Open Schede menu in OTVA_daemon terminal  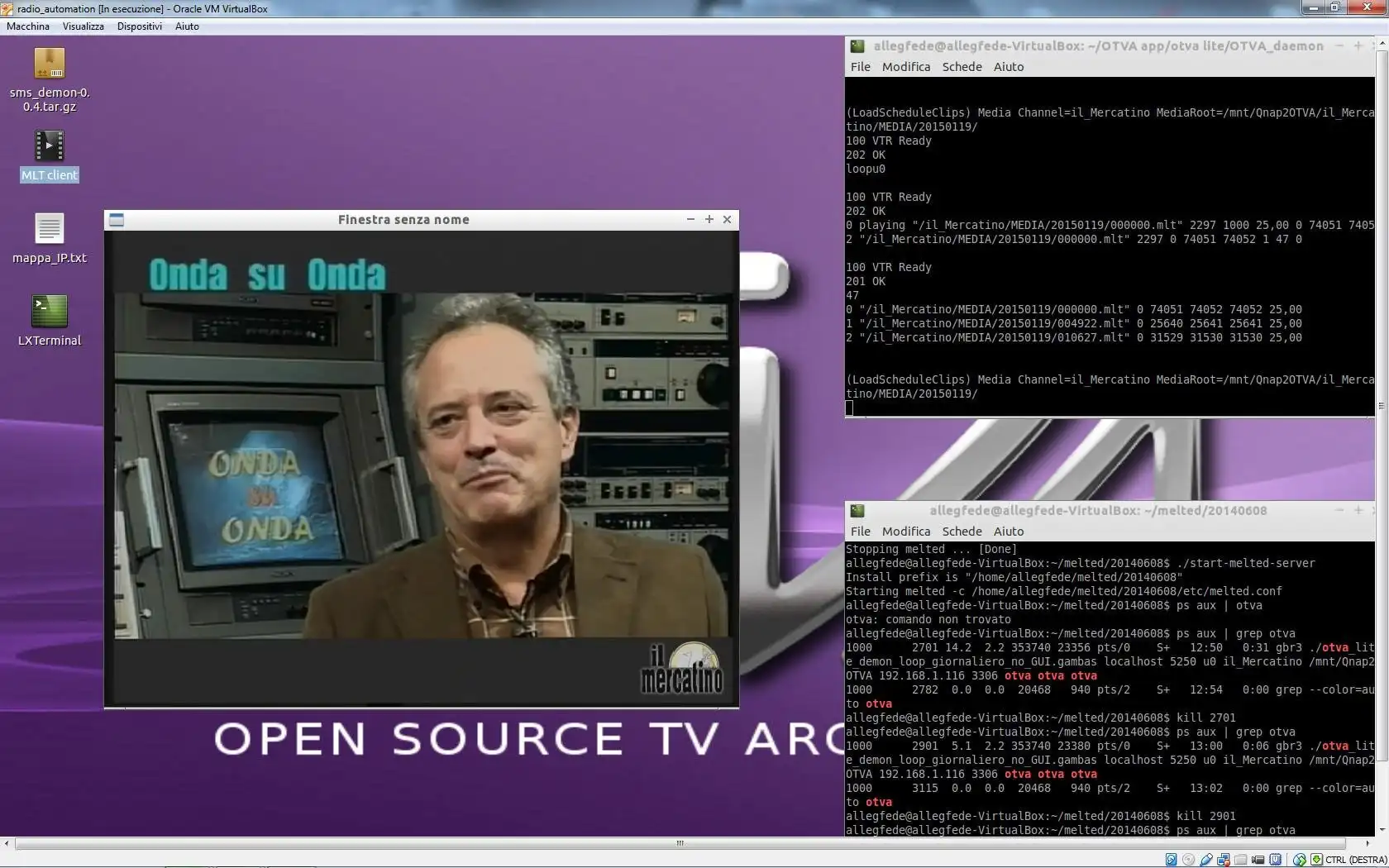point(962,67)
